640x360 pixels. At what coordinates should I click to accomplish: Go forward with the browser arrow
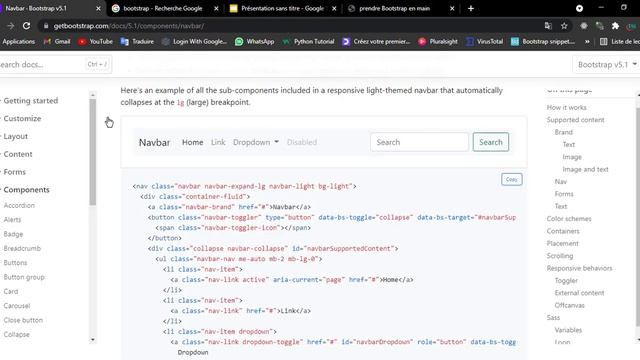(x=11, y=26)
